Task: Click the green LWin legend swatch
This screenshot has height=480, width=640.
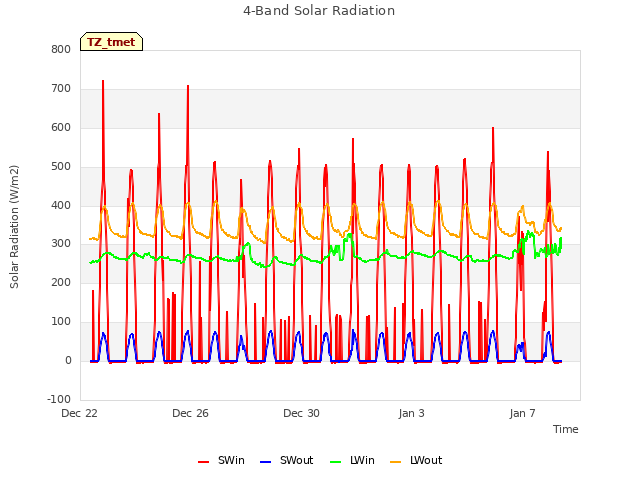Action: pyautogui.click(x=335, y=462)
